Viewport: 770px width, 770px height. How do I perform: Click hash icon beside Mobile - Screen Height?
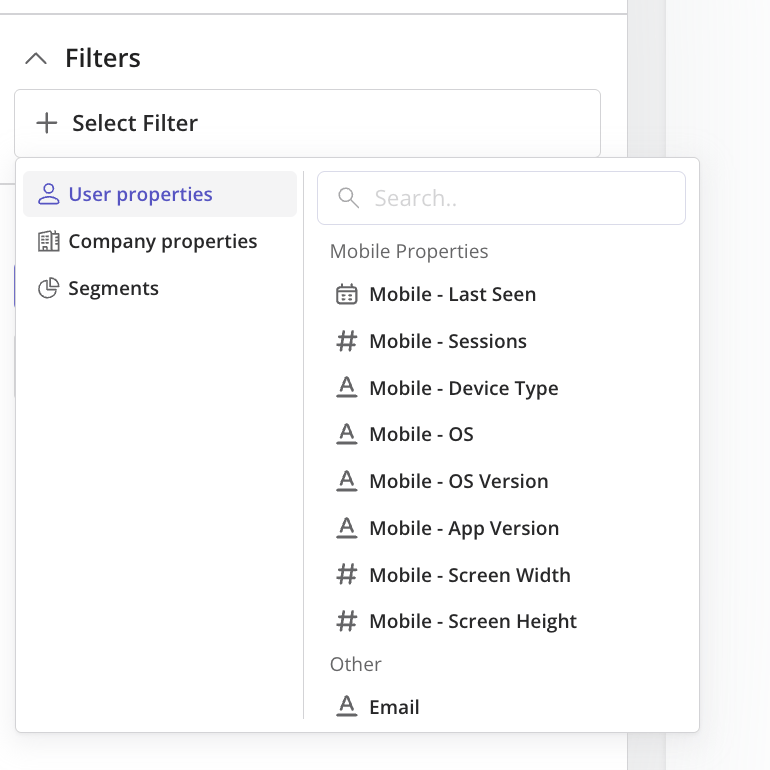347,621
